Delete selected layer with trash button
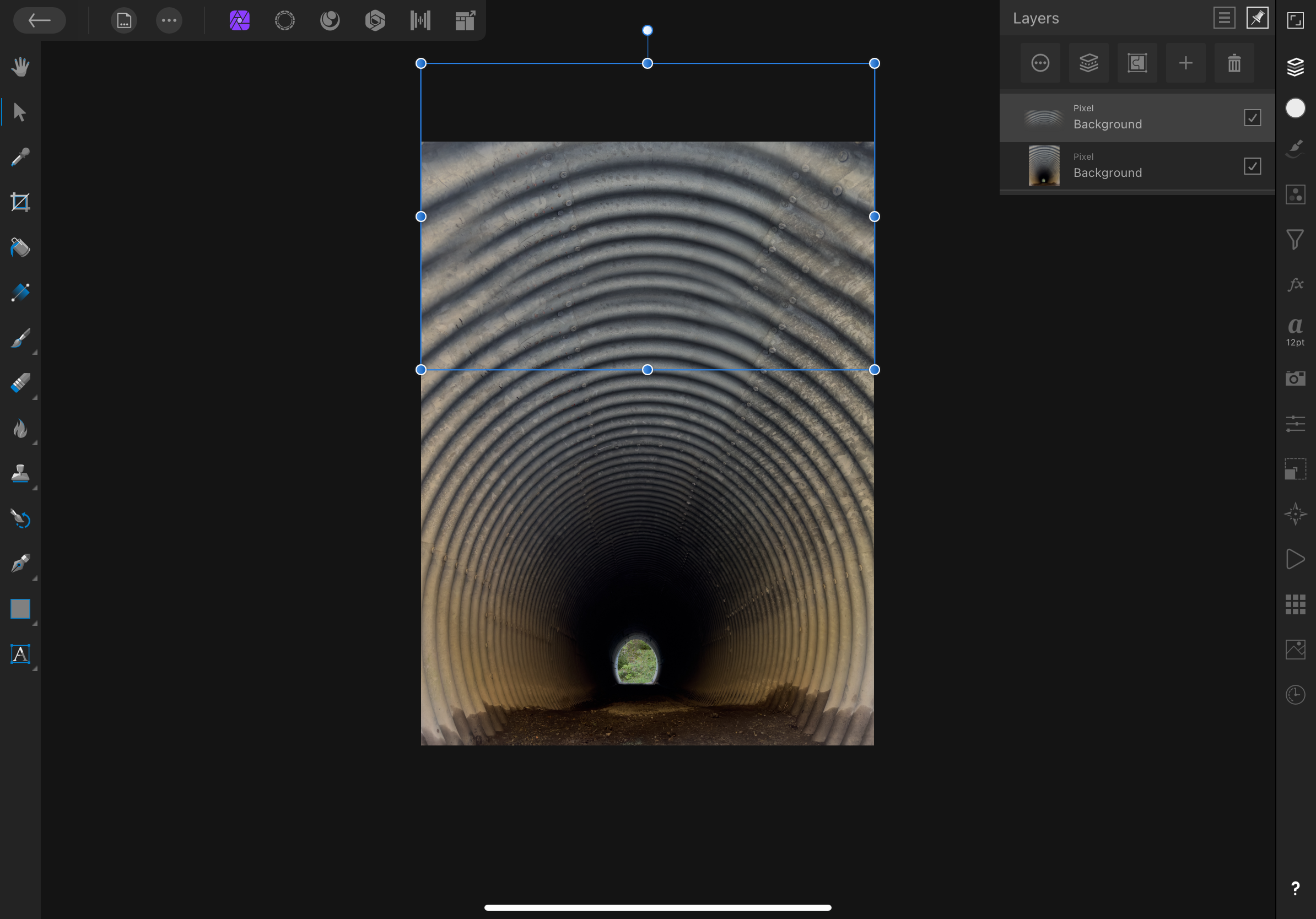The image size is (1316, 919). [x=1234, y=63]
